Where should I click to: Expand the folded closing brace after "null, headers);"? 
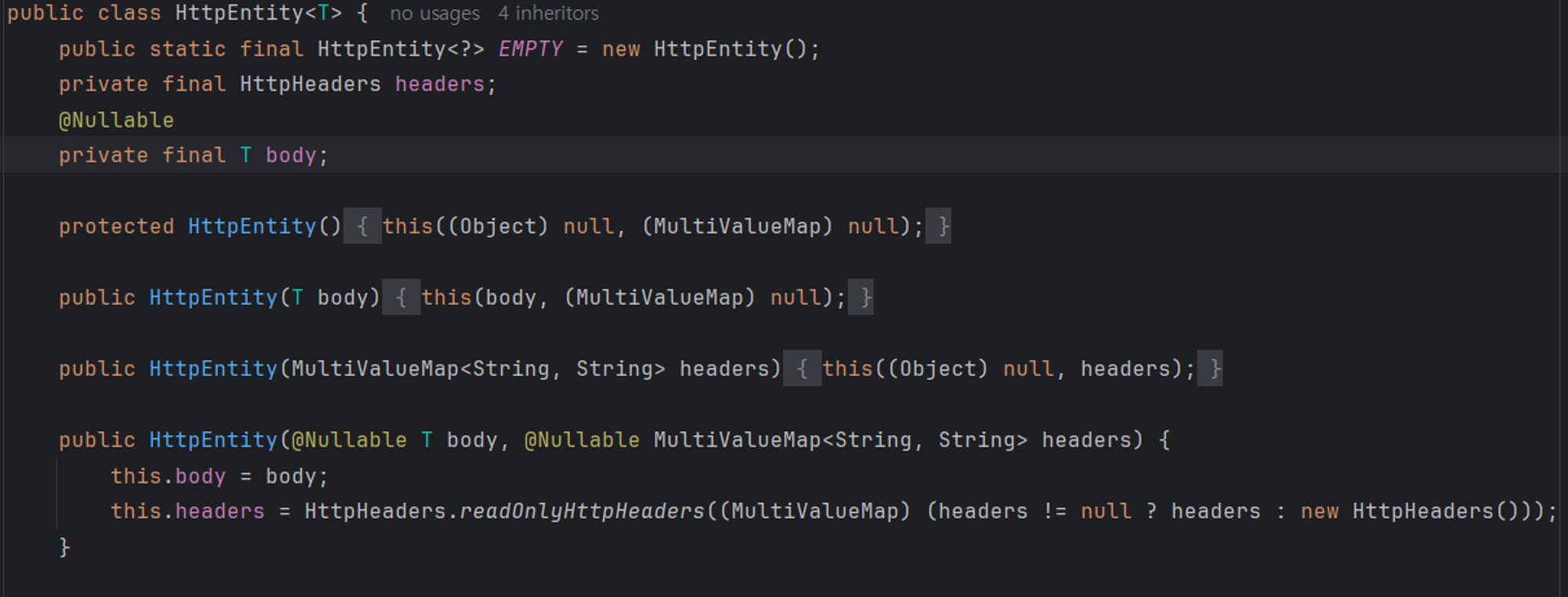(1210, 369)
